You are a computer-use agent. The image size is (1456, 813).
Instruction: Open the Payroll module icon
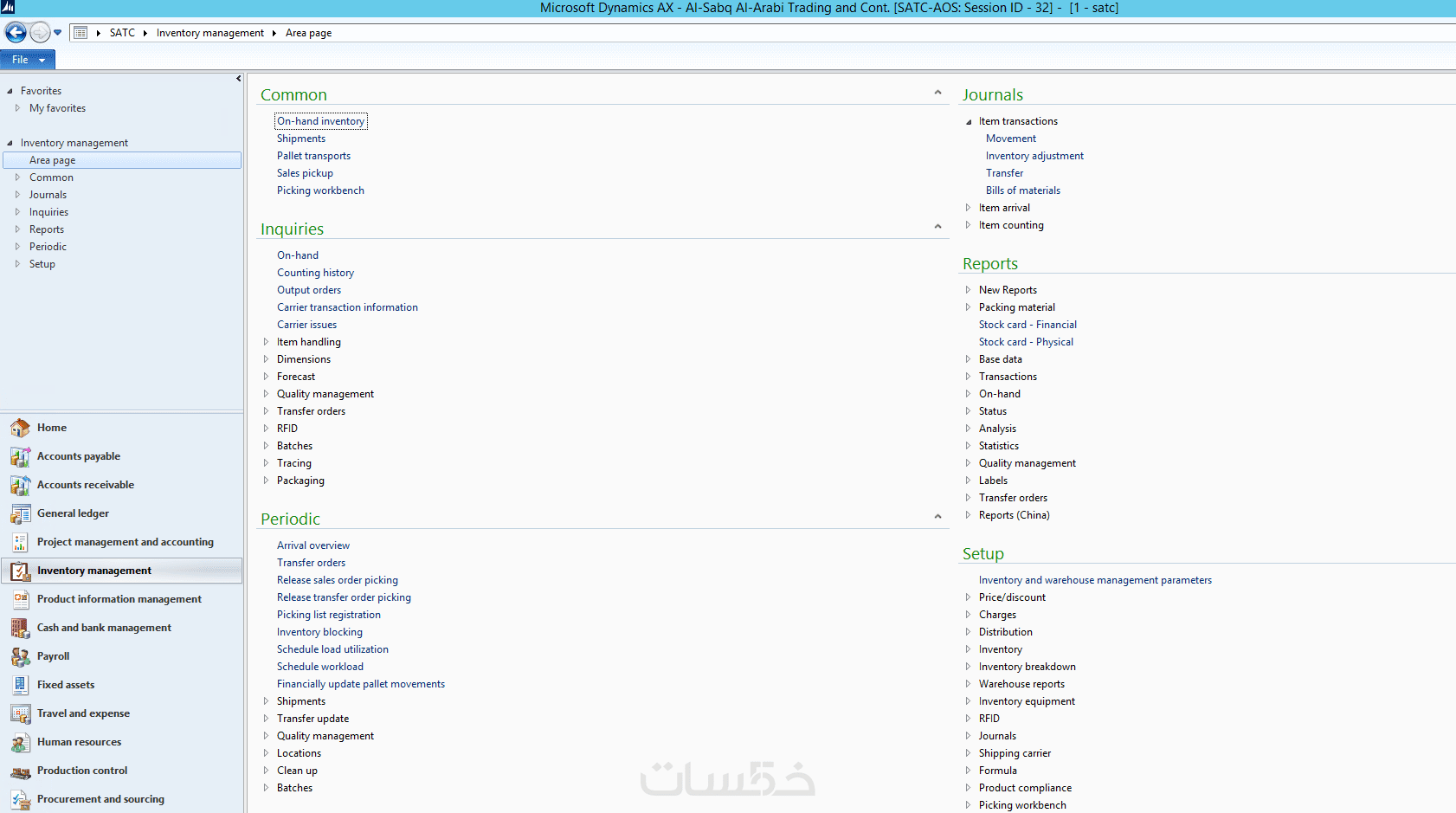click(20, 656)
